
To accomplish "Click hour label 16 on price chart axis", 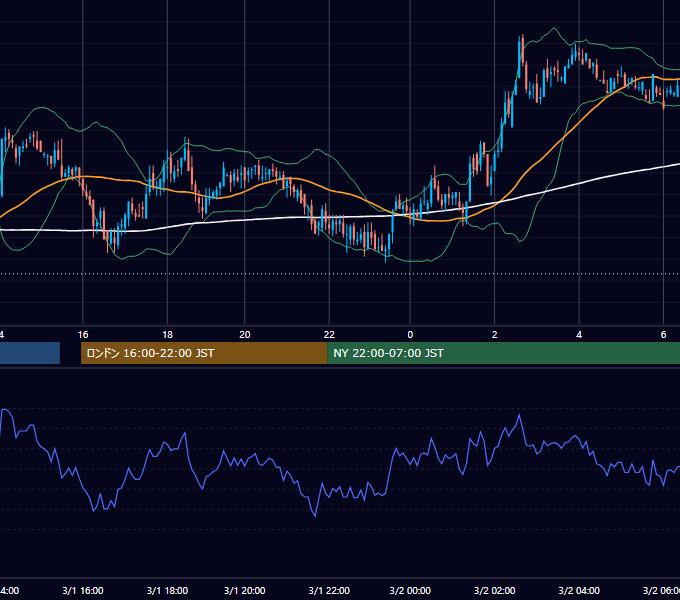I will 83,335.
